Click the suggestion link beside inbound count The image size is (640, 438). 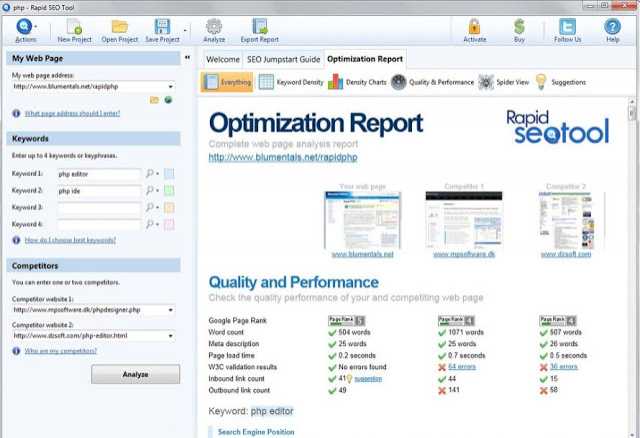(368, 379)
